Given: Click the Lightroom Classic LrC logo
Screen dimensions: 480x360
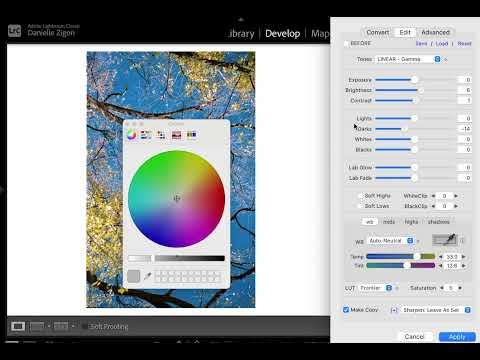Looking at the screenshot, I should point(14,31).
